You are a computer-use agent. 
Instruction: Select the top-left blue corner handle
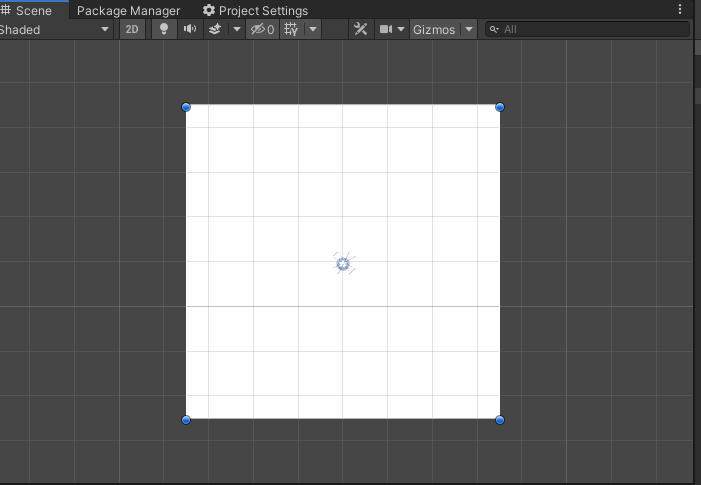pyautogui.click(x=186, y=107)
